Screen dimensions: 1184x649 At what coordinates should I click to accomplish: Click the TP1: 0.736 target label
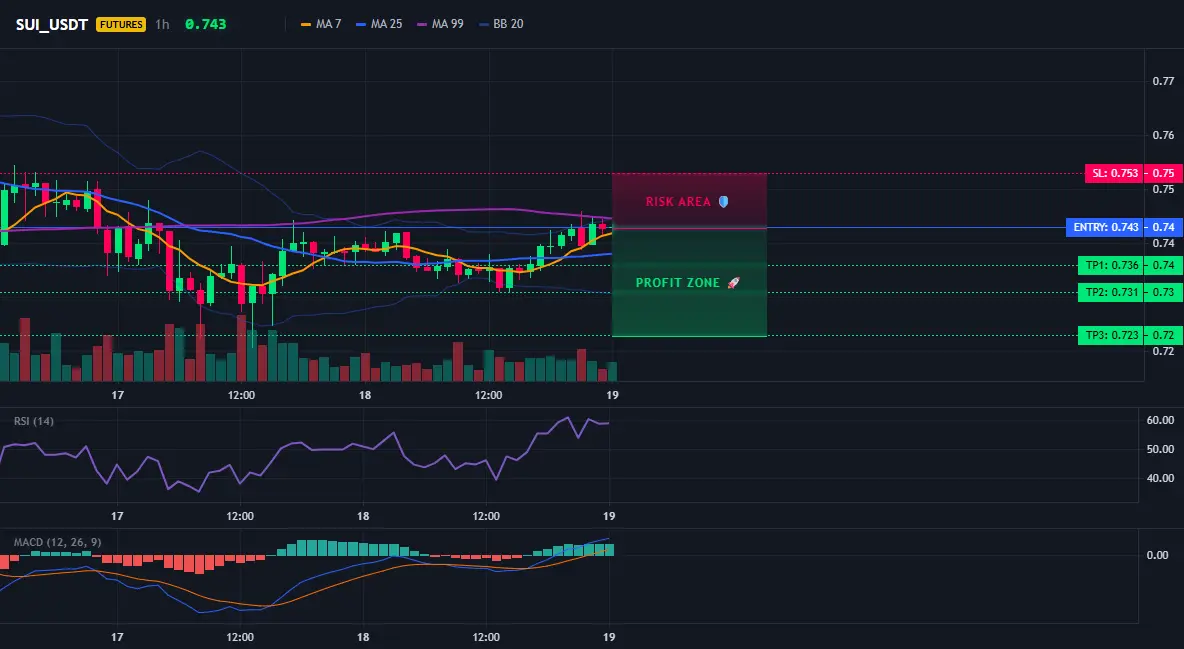(x=1111, y=265)
